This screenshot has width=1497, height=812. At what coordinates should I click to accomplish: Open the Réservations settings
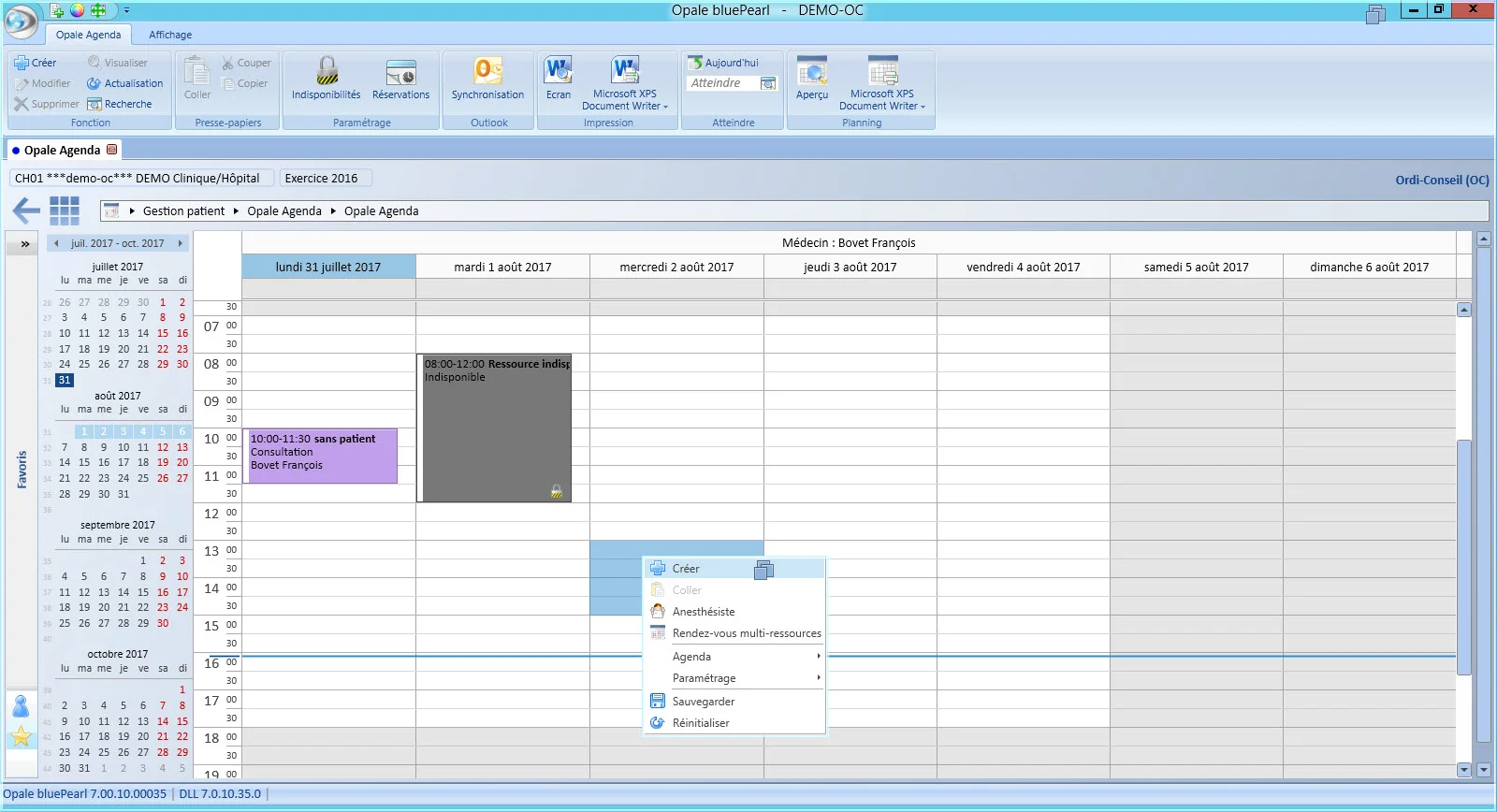coord(400,78)
